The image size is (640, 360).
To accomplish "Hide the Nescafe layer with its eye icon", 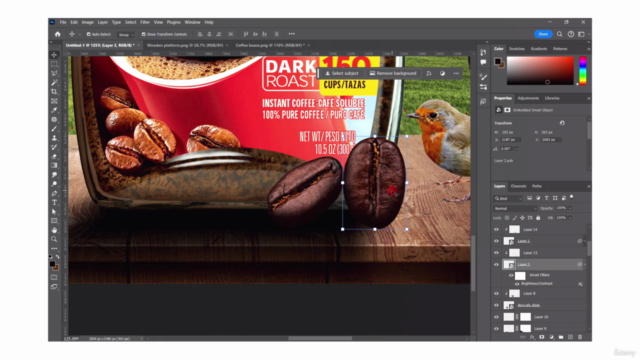I will click(496, 305).
